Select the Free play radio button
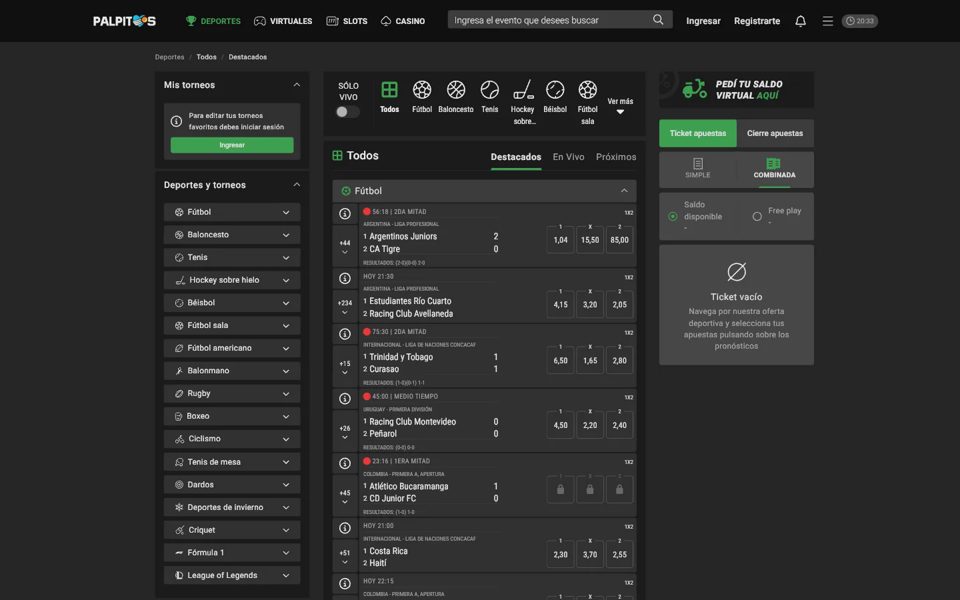The height and width of the screenshot is (600, 960). (x=757, y=216)
